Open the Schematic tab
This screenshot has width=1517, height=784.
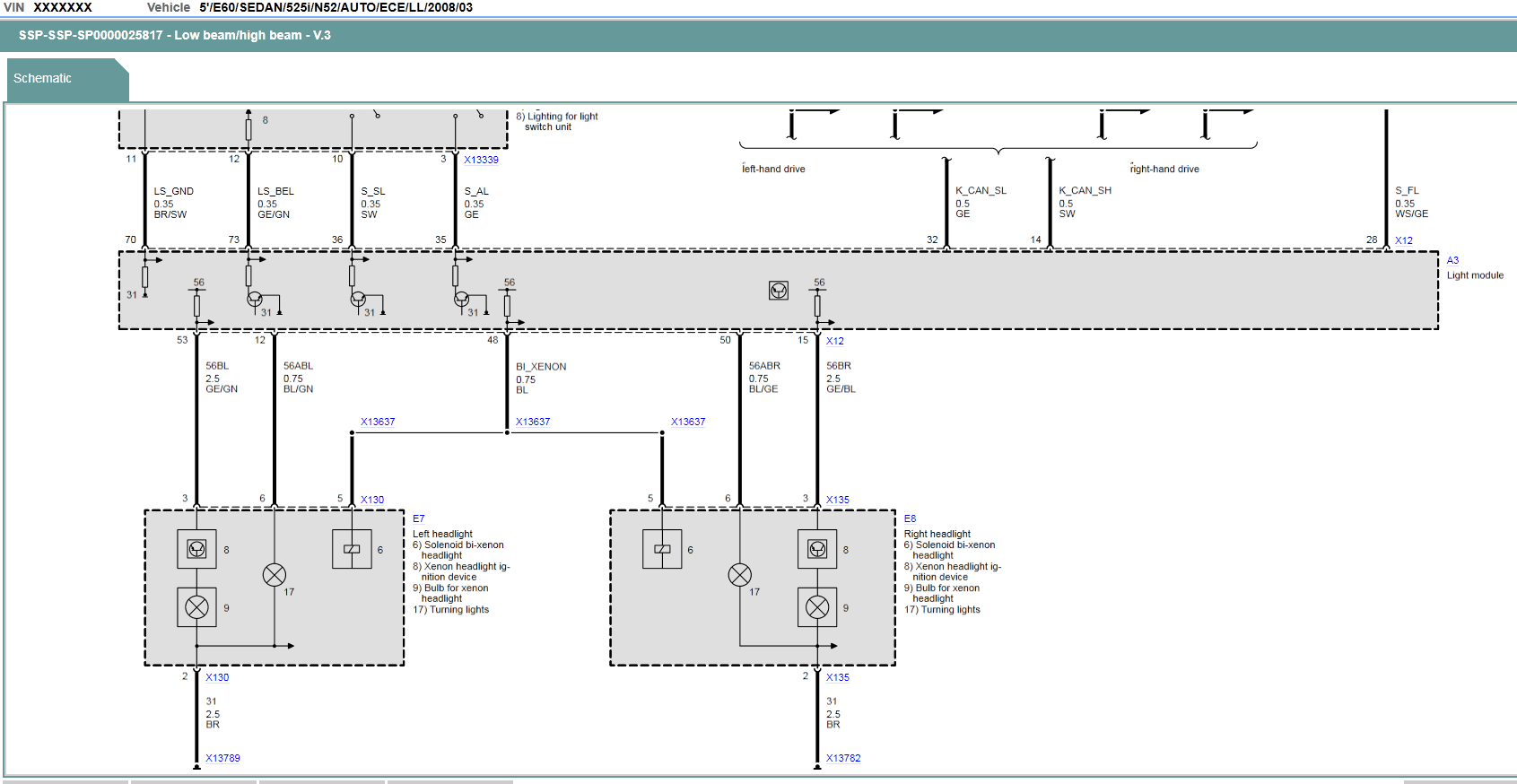[43, 79]
